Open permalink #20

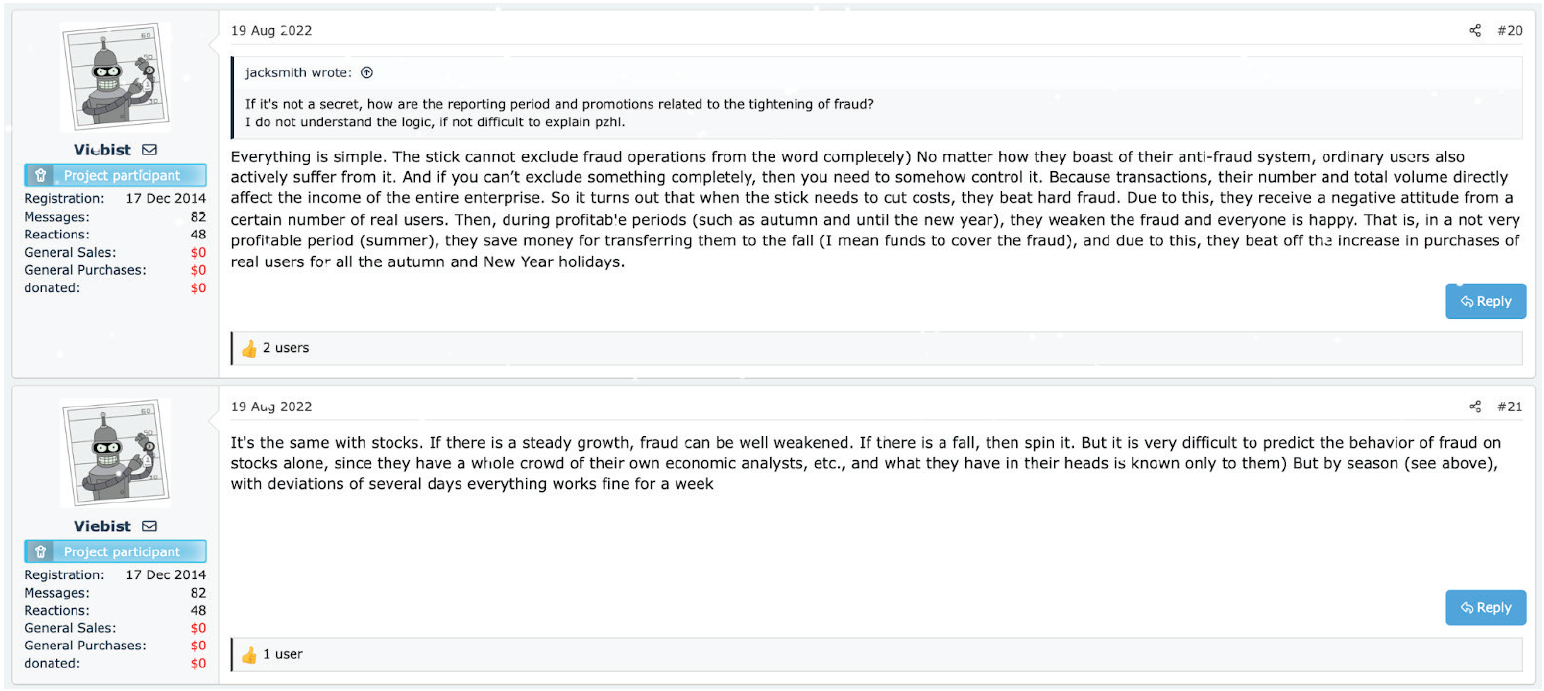tap(1509, 31)
